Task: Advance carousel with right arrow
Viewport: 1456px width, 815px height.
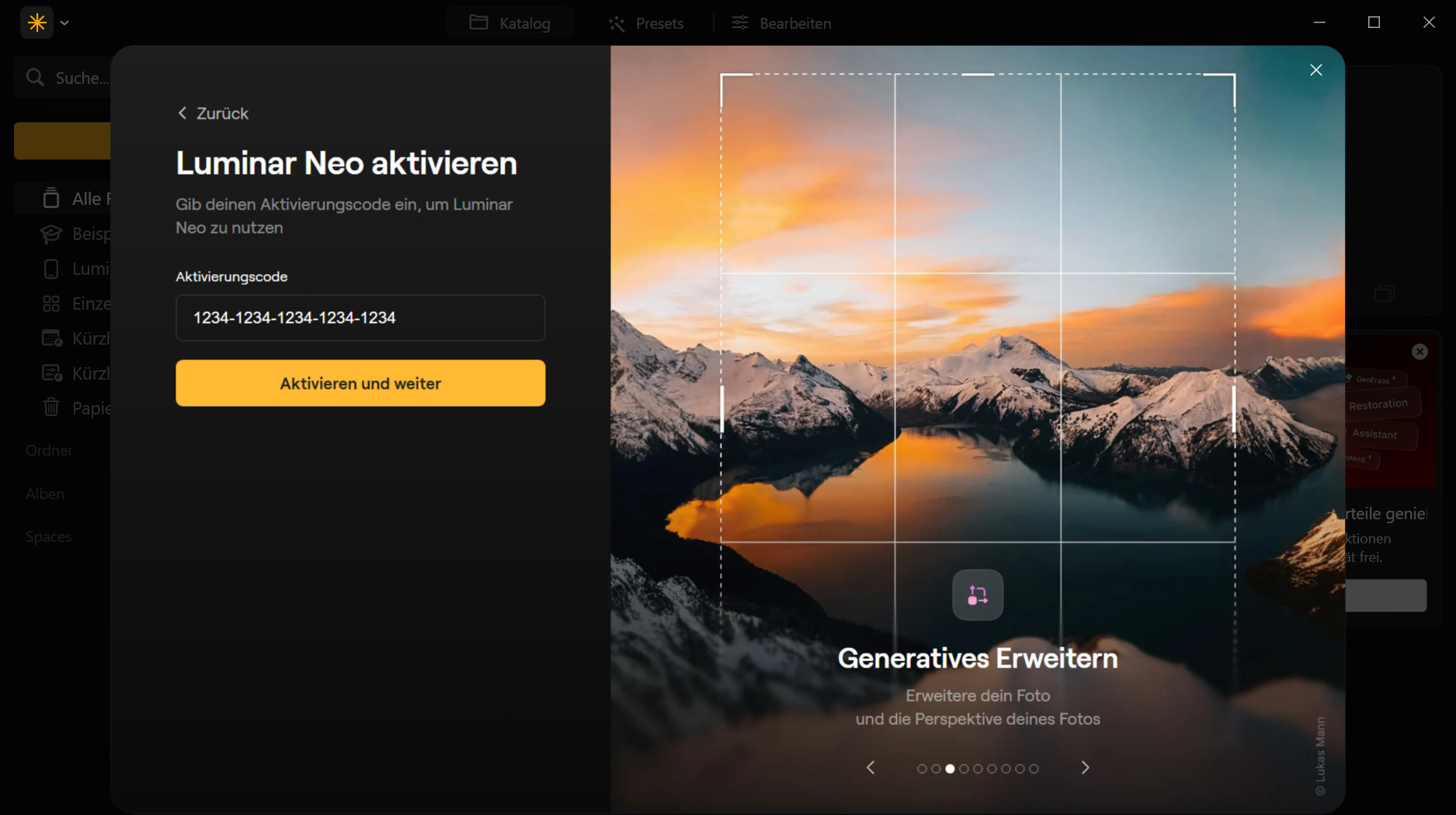Action: [x=1085, y=768]
